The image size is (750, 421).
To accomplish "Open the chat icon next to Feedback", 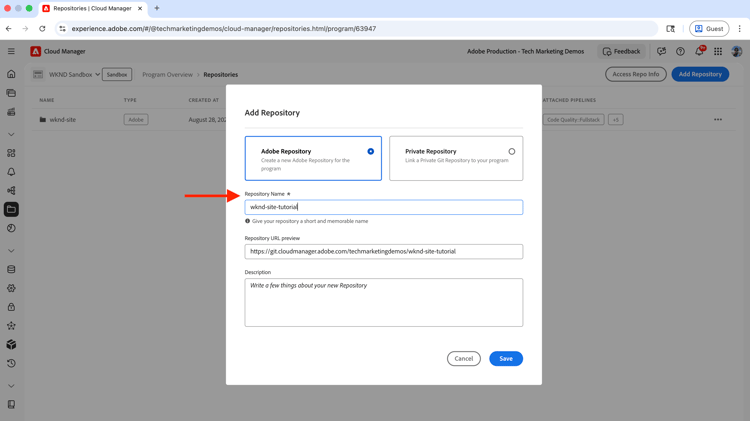I will (x=662, y=51).
